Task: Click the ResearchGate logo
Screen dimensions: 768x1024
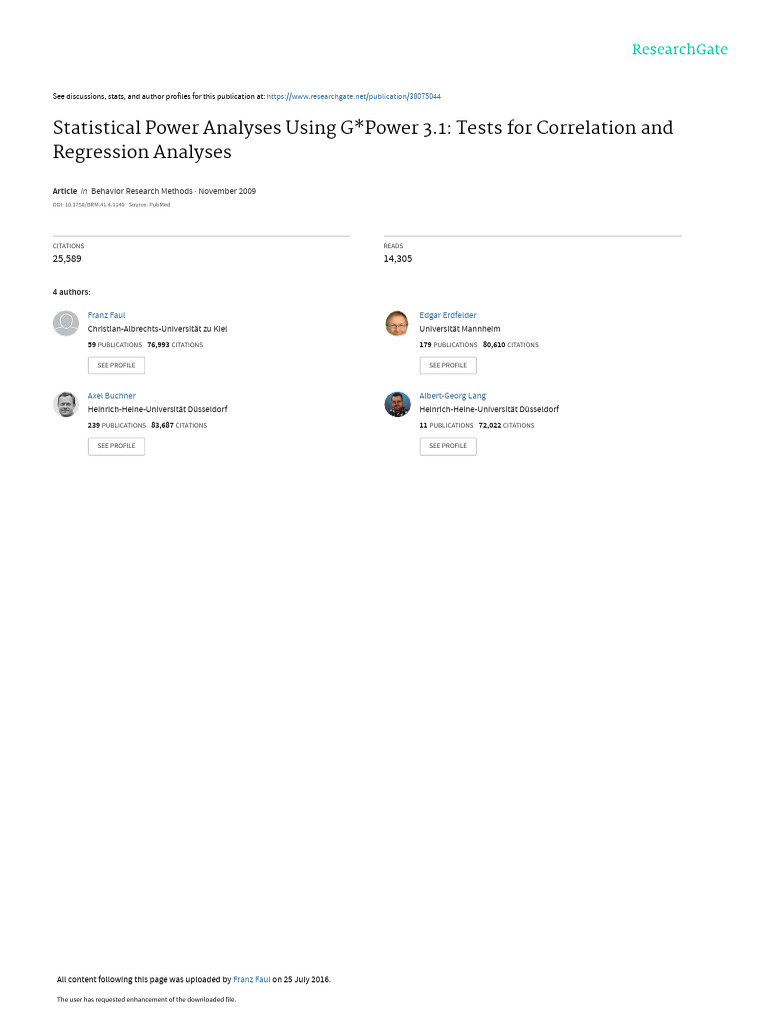Action: (x=679, y=49)
